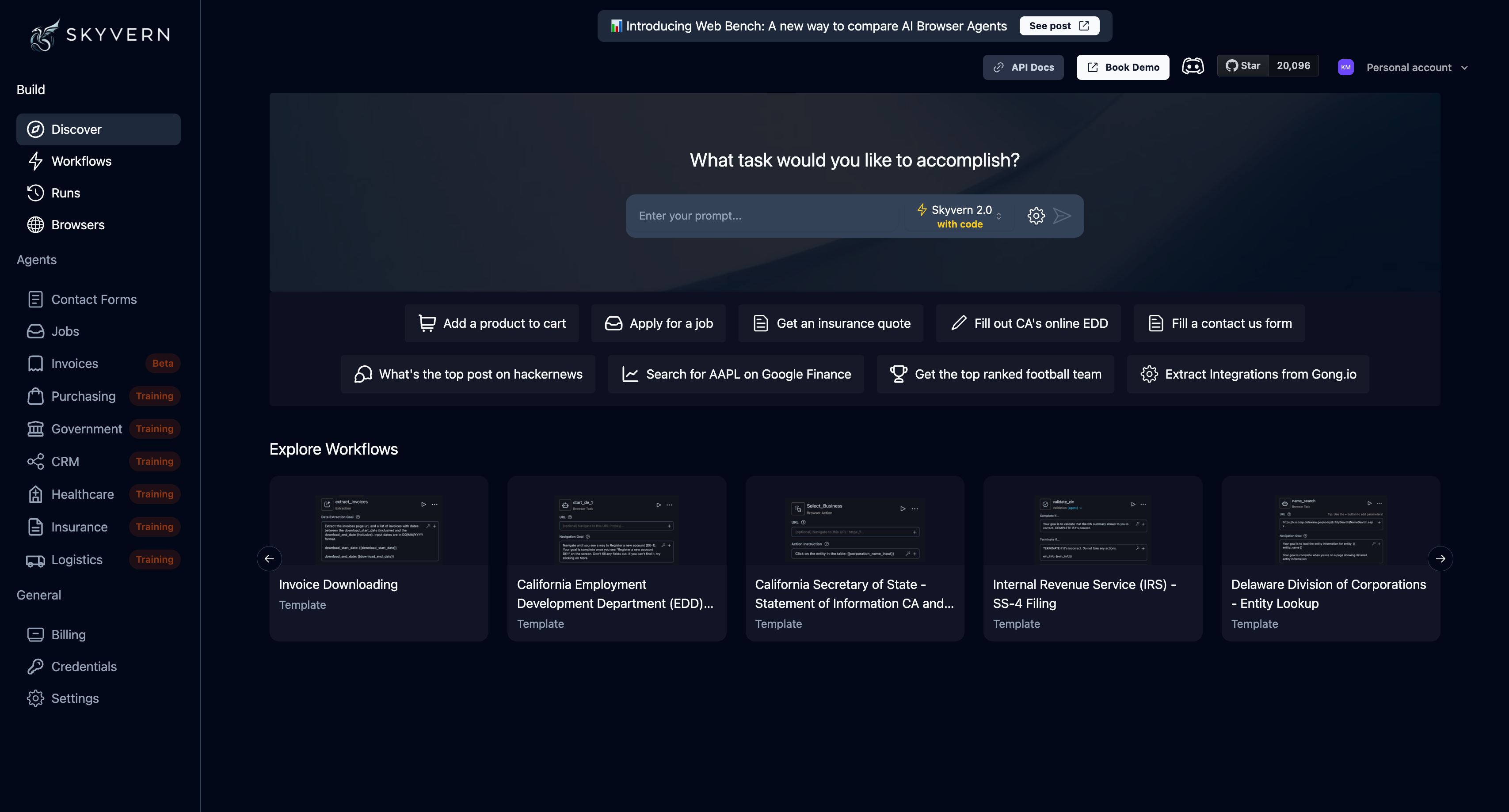Click the KM account avatar

(1345, 67)
